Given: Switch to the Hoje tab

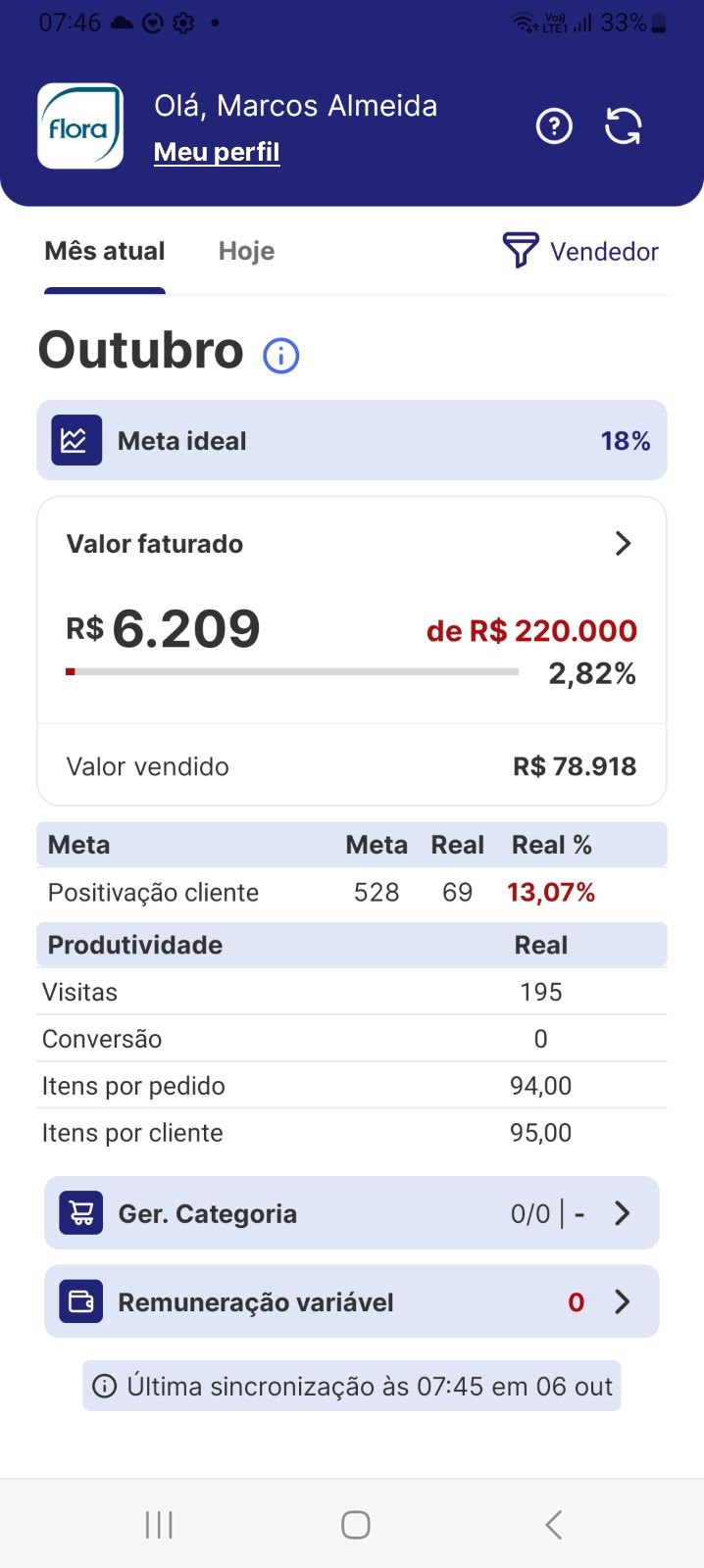Looking at the screenshot, I should coord(246,252).
